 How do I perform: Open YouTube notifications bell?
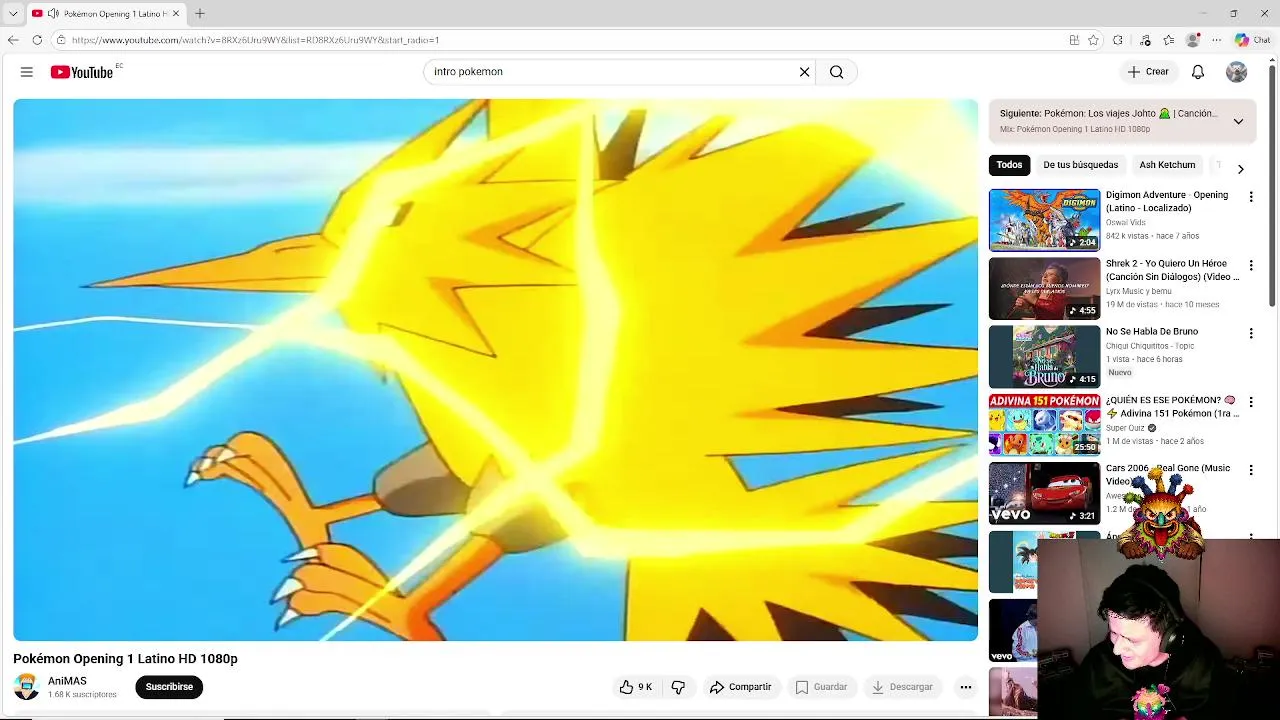click(1198, 72)
